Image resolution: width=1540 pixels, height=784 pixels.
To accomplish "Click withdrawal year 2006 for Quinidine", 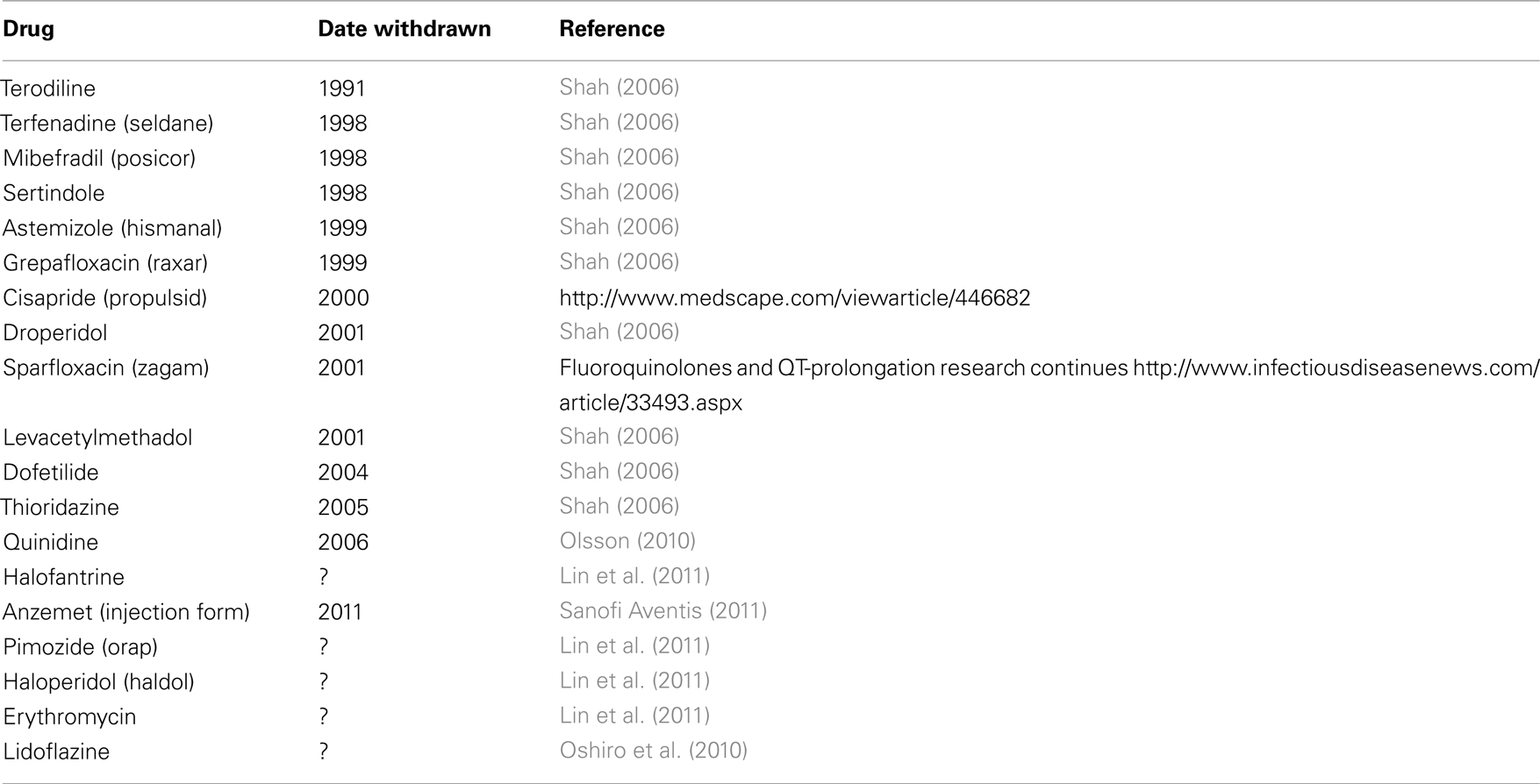I will tap(343, 542).
